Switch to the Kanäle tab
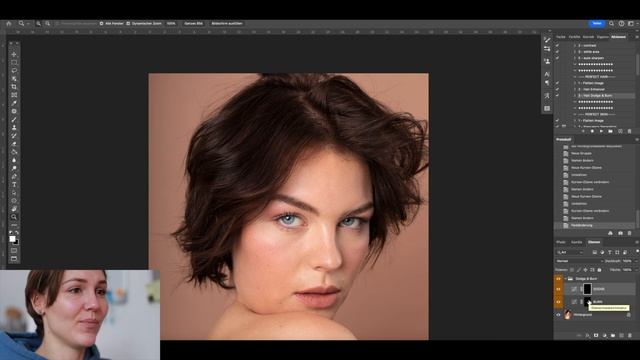 (x=576, y=242)
